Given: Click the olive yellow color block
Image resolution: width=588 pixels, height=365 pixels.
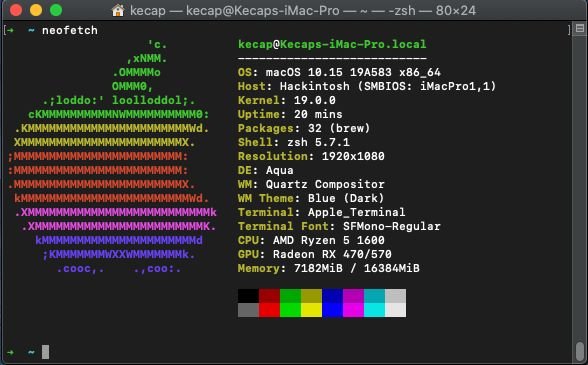Looking at the screenshot, I should (x=311, y=296).
